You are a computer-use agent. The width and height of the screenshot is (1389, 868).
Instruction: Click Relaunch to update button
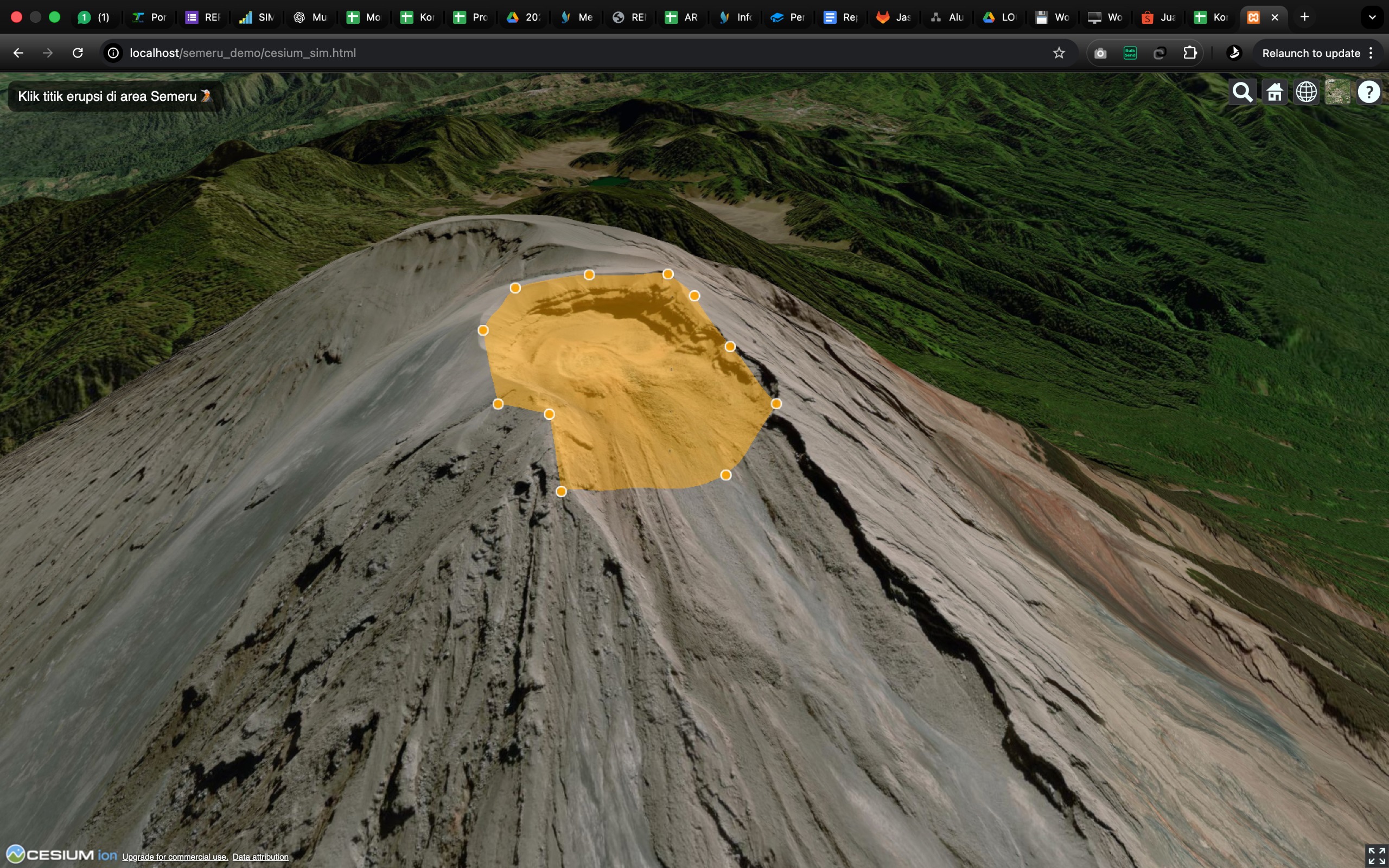[1311, 53]
